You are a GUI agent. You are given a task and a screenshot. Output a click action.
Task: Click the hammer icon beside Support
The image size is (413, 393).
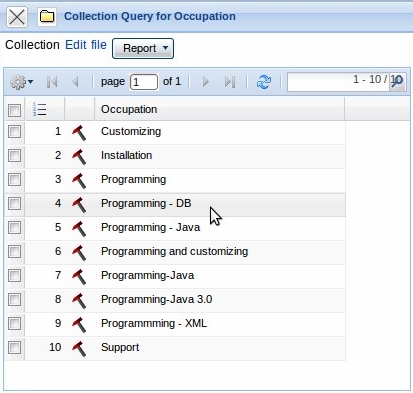click(79, 349)
